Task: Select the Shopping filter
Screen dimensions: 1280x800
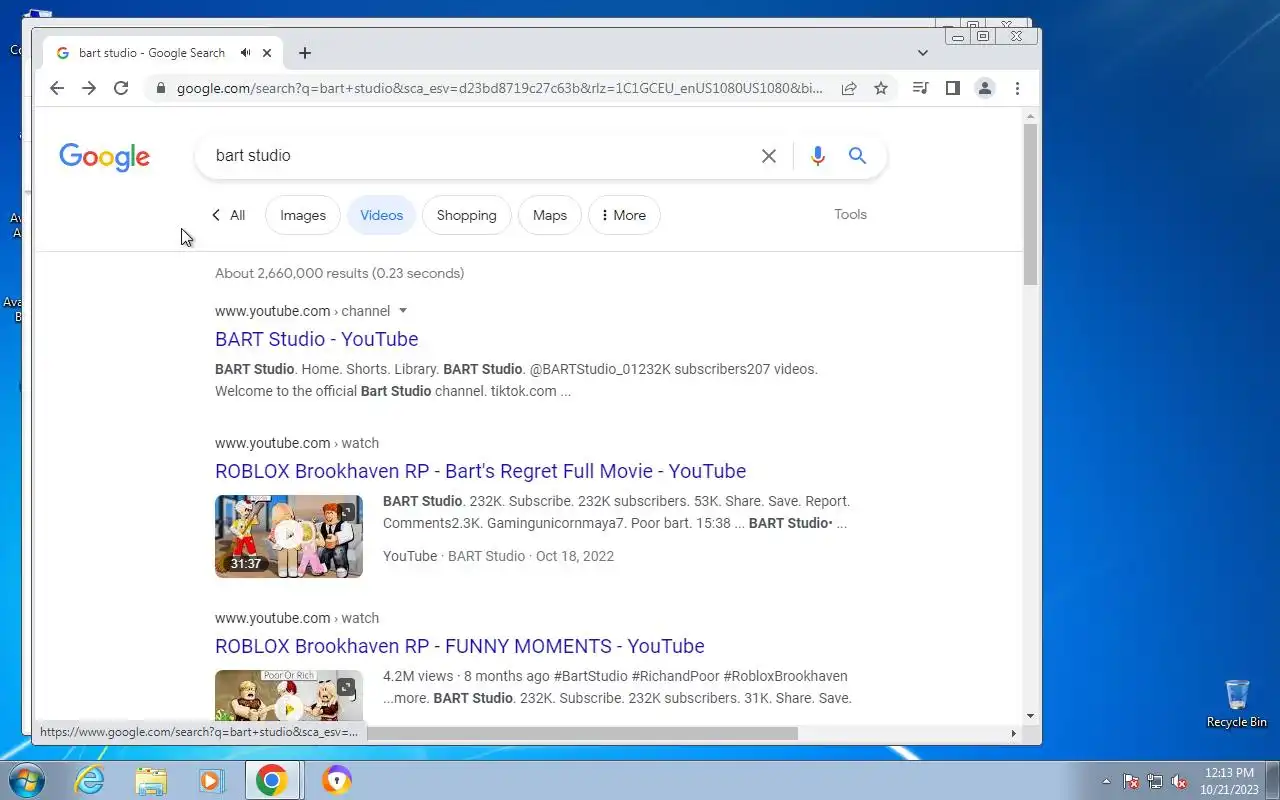Action: (x=466, y=215)
